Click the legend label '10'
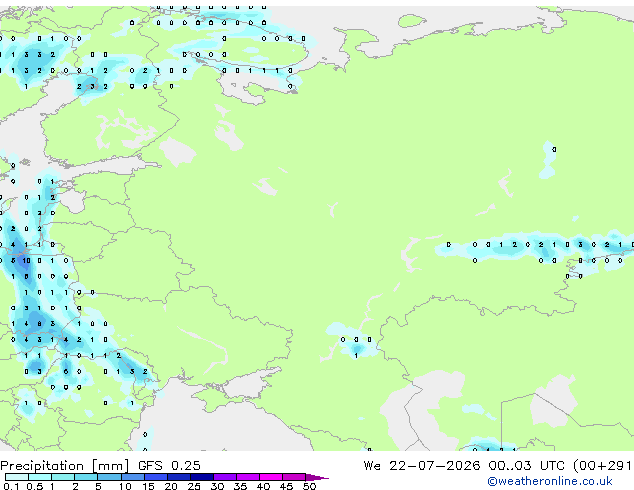The image size is (634, 490). point(125,486)
